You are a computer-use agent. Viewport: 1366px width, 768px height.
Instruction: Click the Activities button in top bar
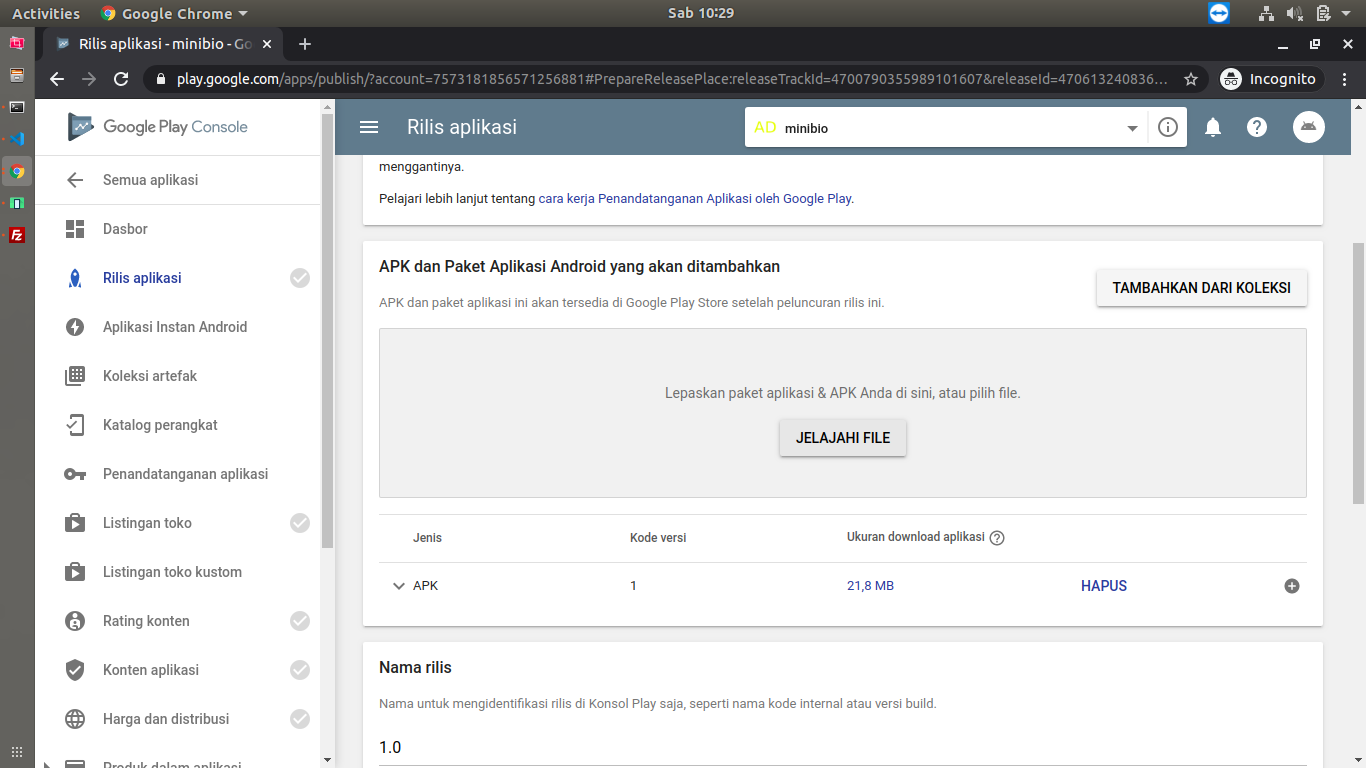click(x=46, y=13)
